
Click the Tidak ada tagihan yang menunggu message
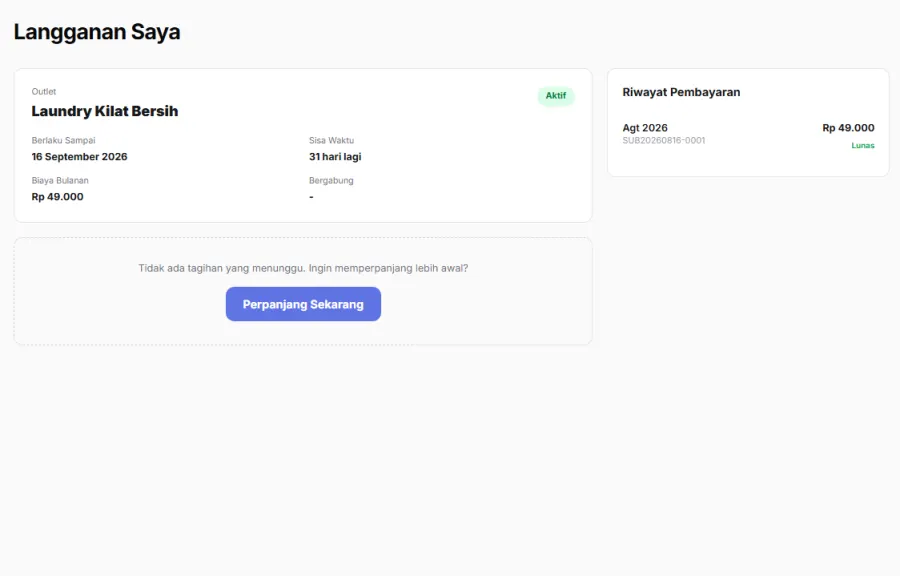(x=303, y=268)
